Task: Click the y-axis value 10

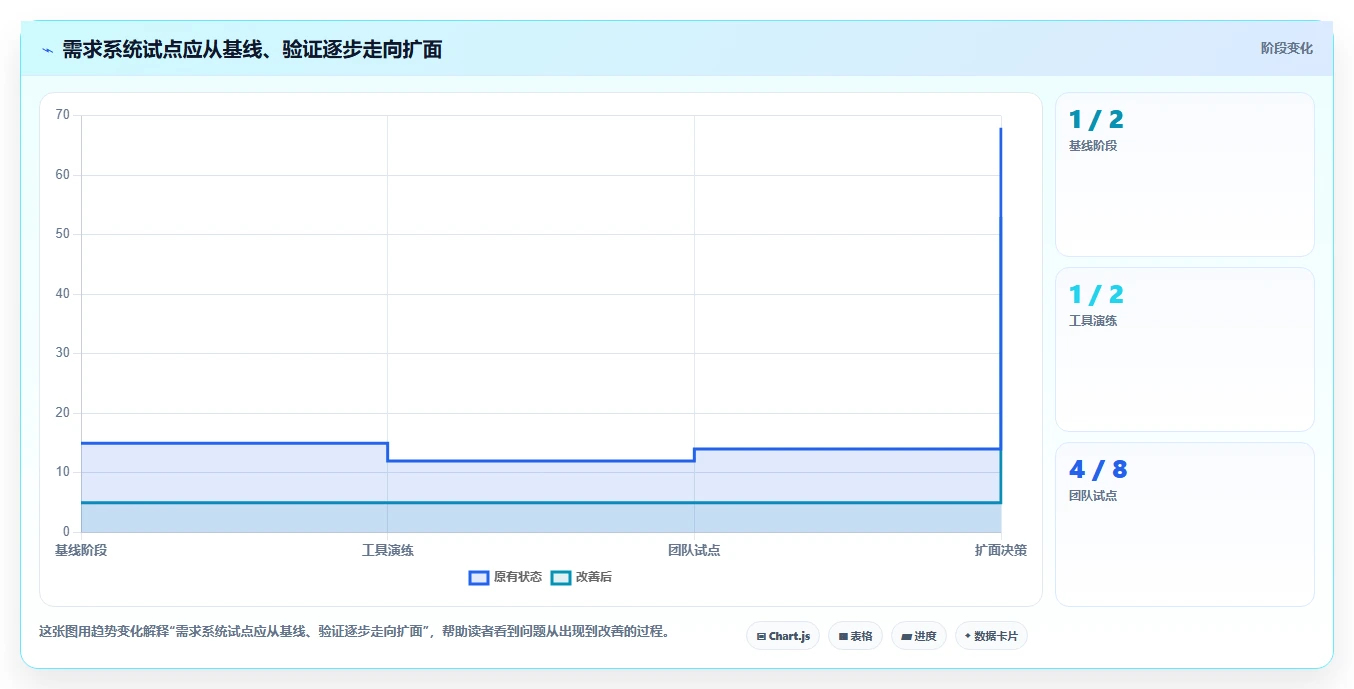Action: [x=63, y=472]
